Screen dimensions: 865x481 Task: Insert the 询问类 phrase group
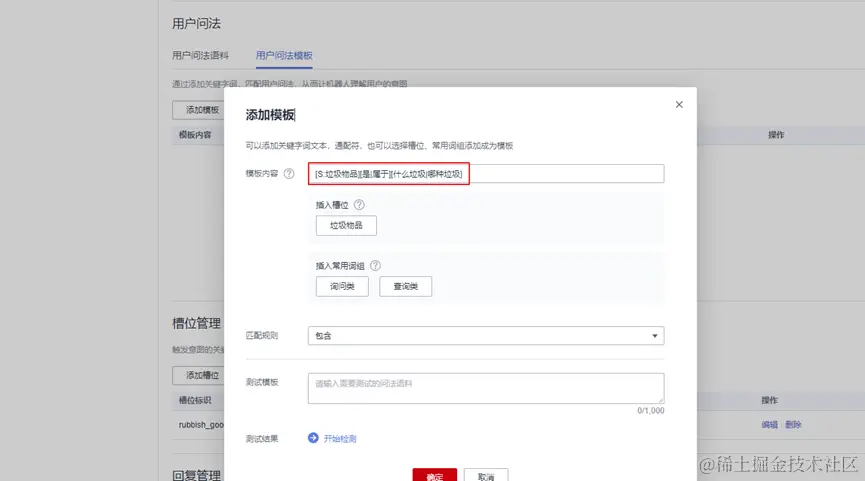coord(342,286)
